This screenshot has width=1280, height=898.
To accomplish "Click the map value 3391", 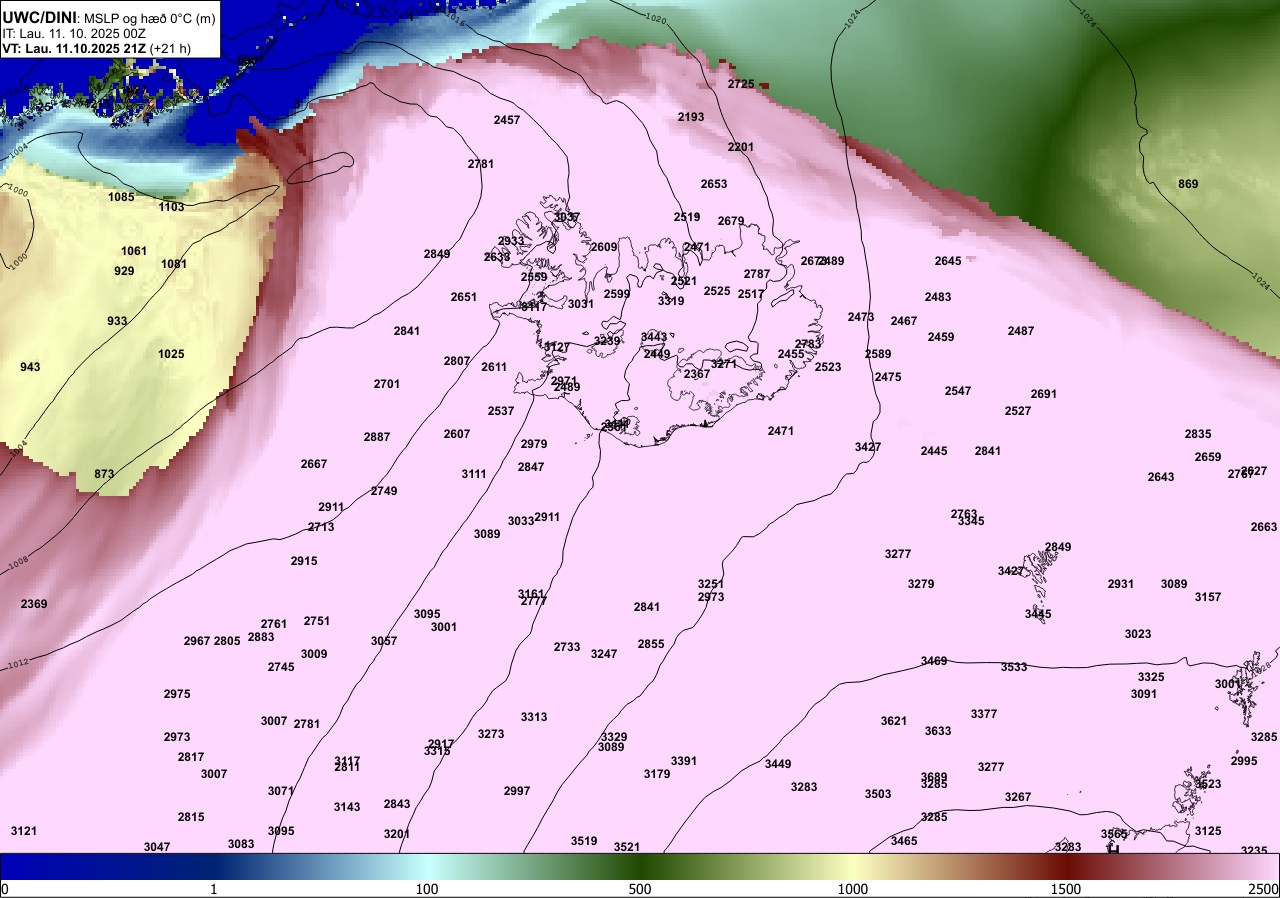I will pyautogui.click(x=684, y=761).
